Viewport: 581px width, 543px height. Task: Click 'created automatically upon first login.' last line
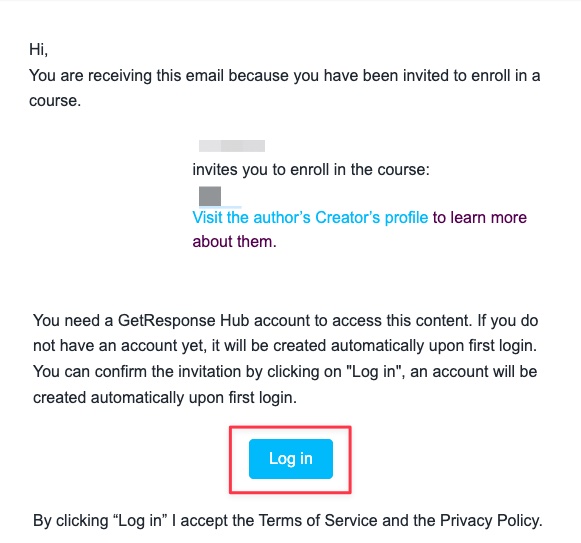pos(165,397)
